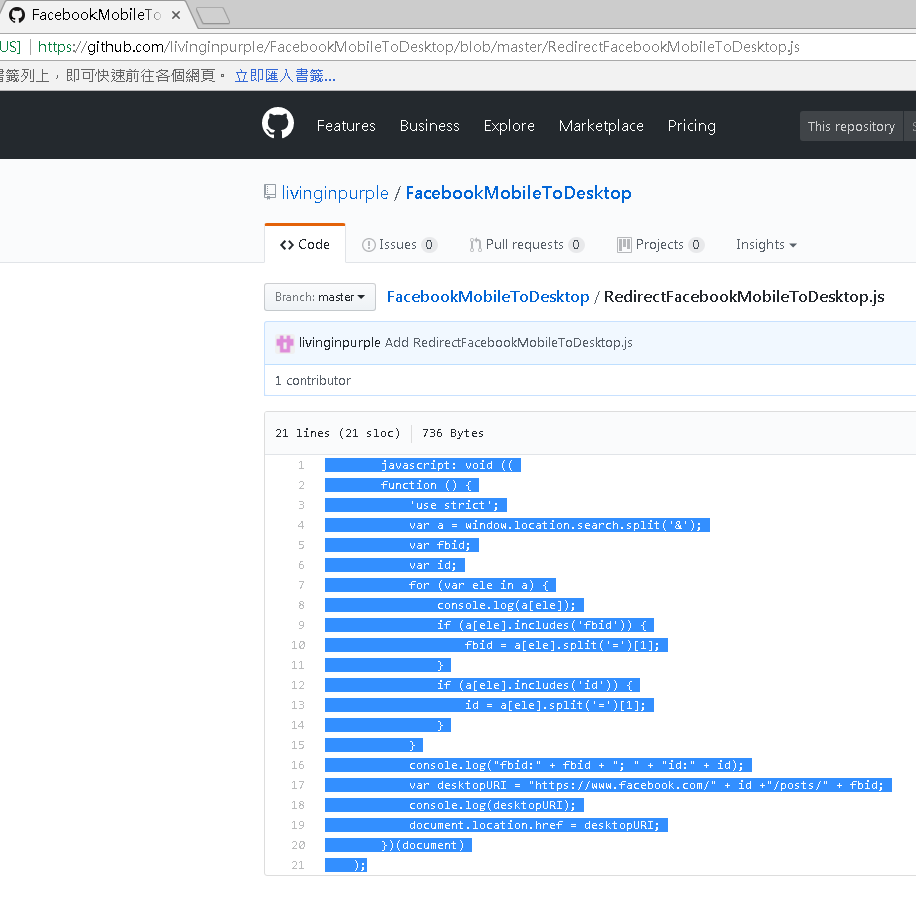Click the "javascript: void ((" code line
The height and width of the screenshot is (901, 916).
(447, 465)
